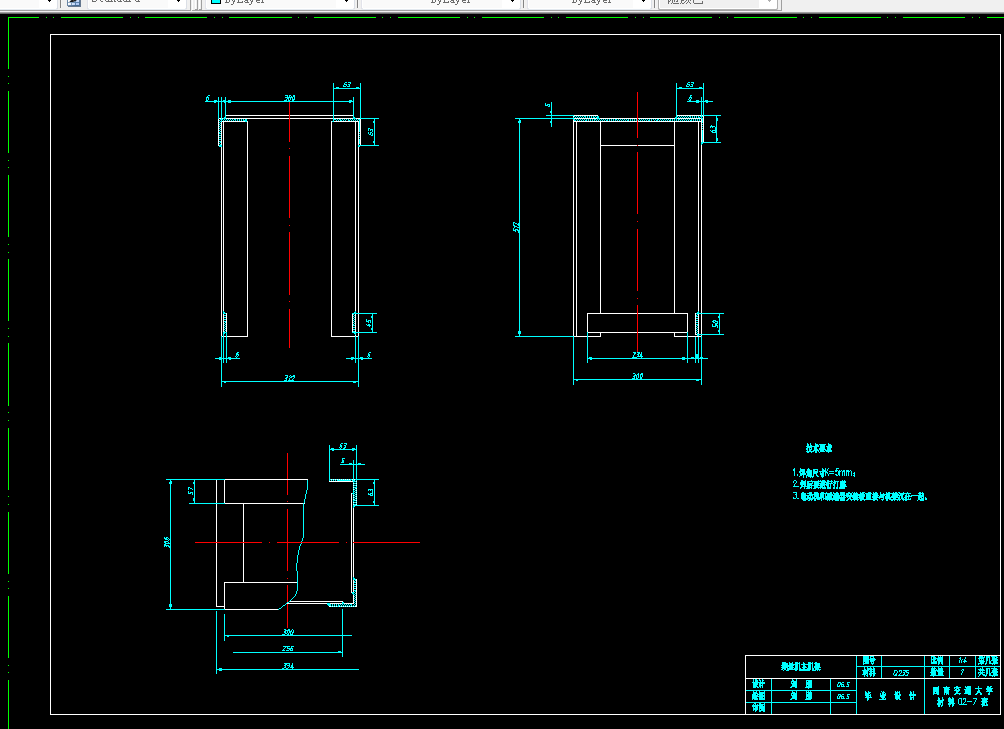The width and height of the screenshot is (1004, 729).
Task: Select the "256" dimension text
Action: (x=288, y=649)
